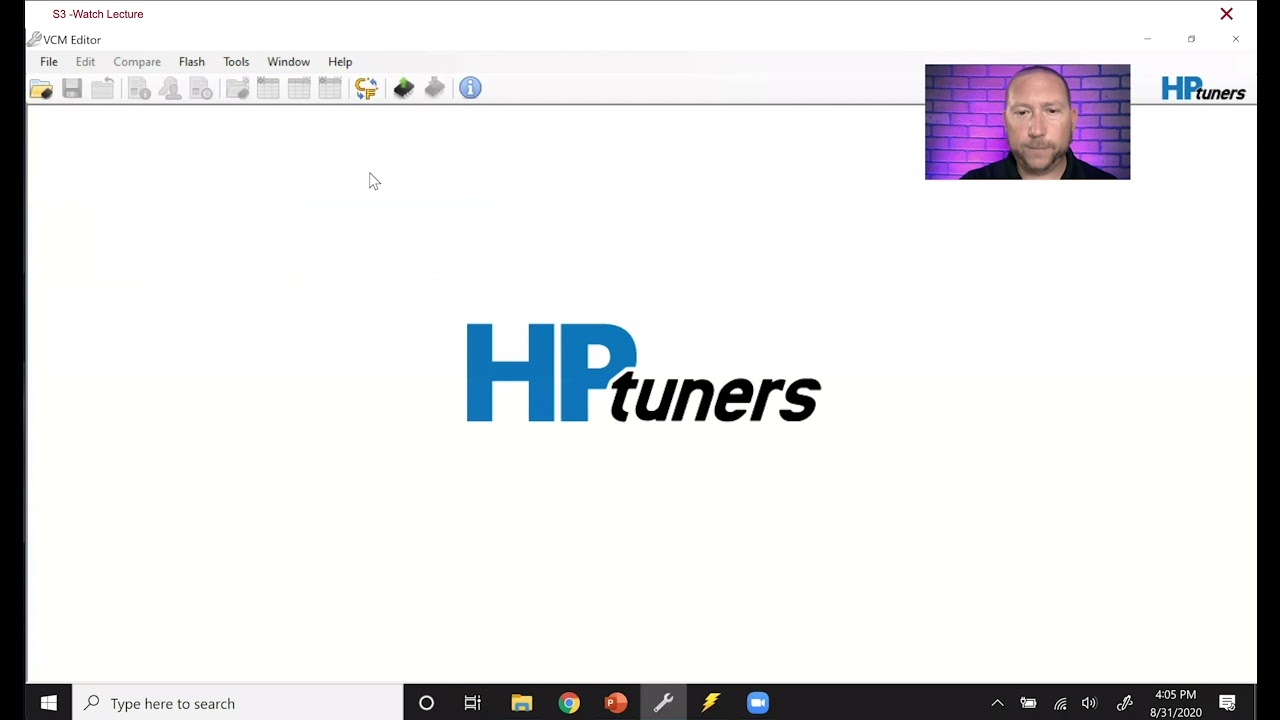Open the Wi-Fi network tray icon
Viewport: 1280px width, 720px height.
point(1060,703)
